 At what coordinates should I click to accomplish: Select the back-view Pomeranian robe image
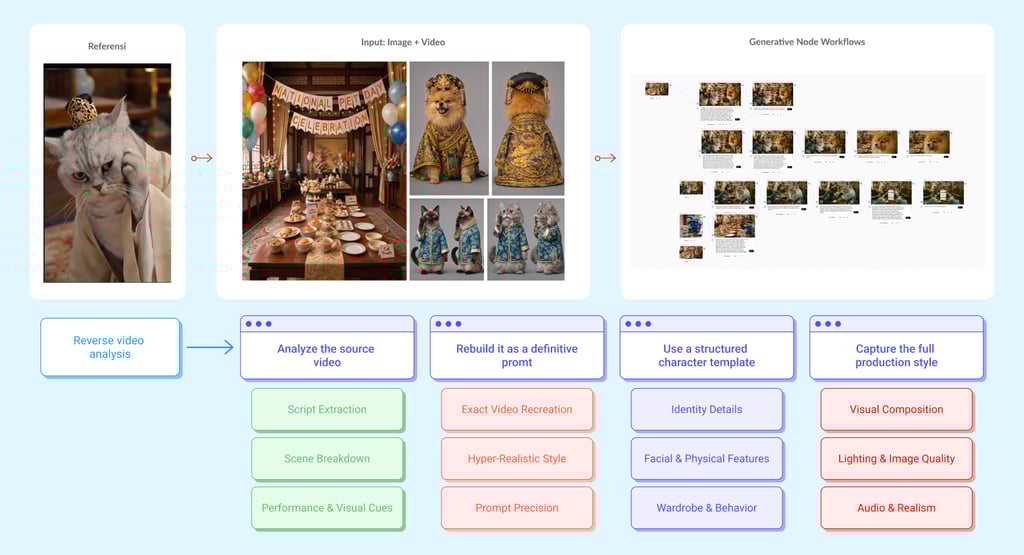click(x=528, y=129)
